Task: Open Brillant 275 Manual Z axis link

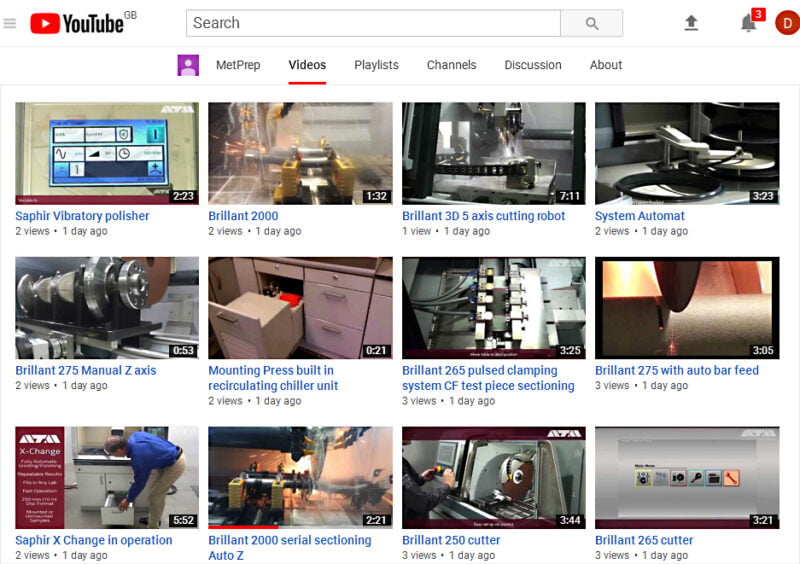Action: coord(86,371)
